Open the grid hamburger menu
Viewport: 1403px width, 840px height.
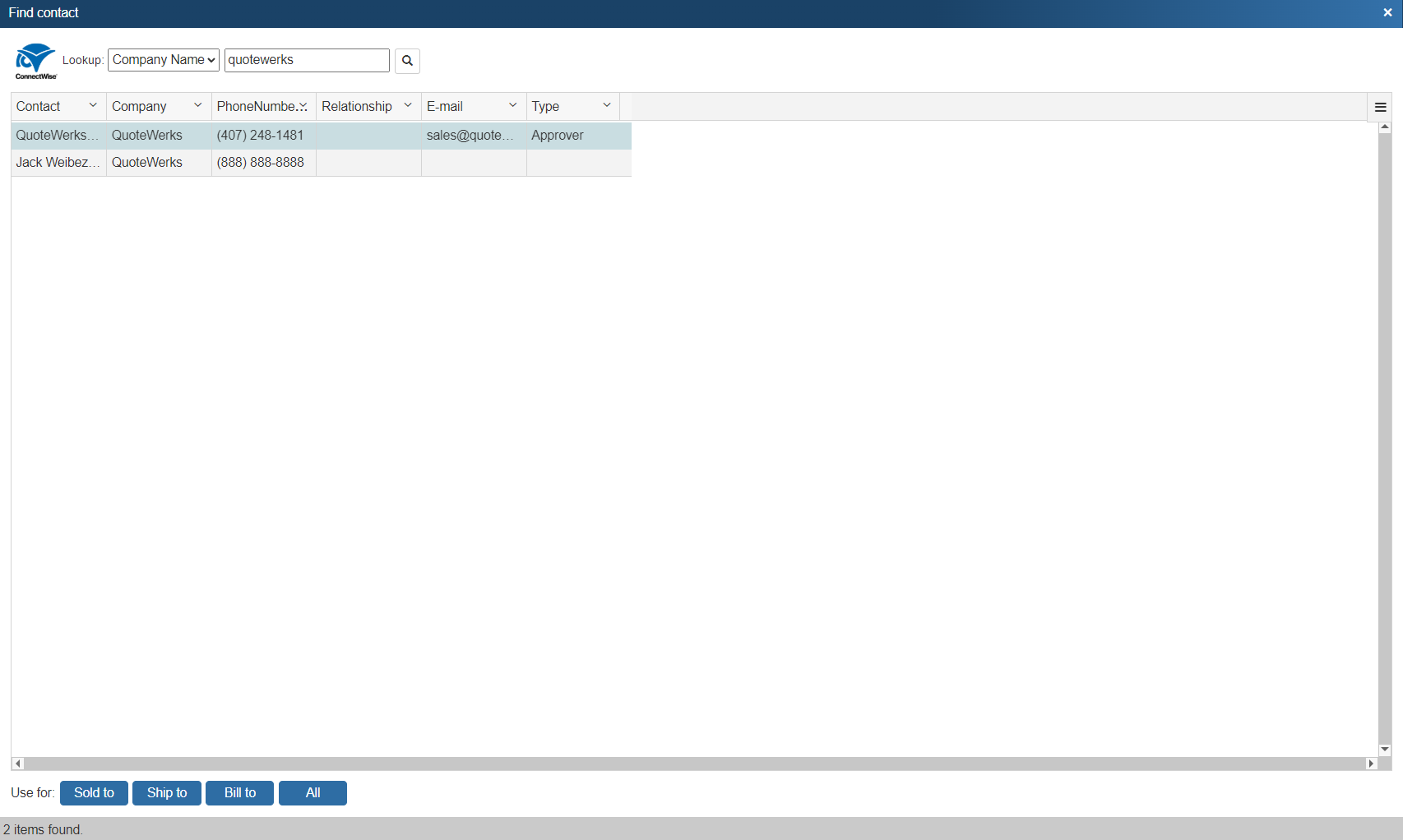tap(1381, 107)
